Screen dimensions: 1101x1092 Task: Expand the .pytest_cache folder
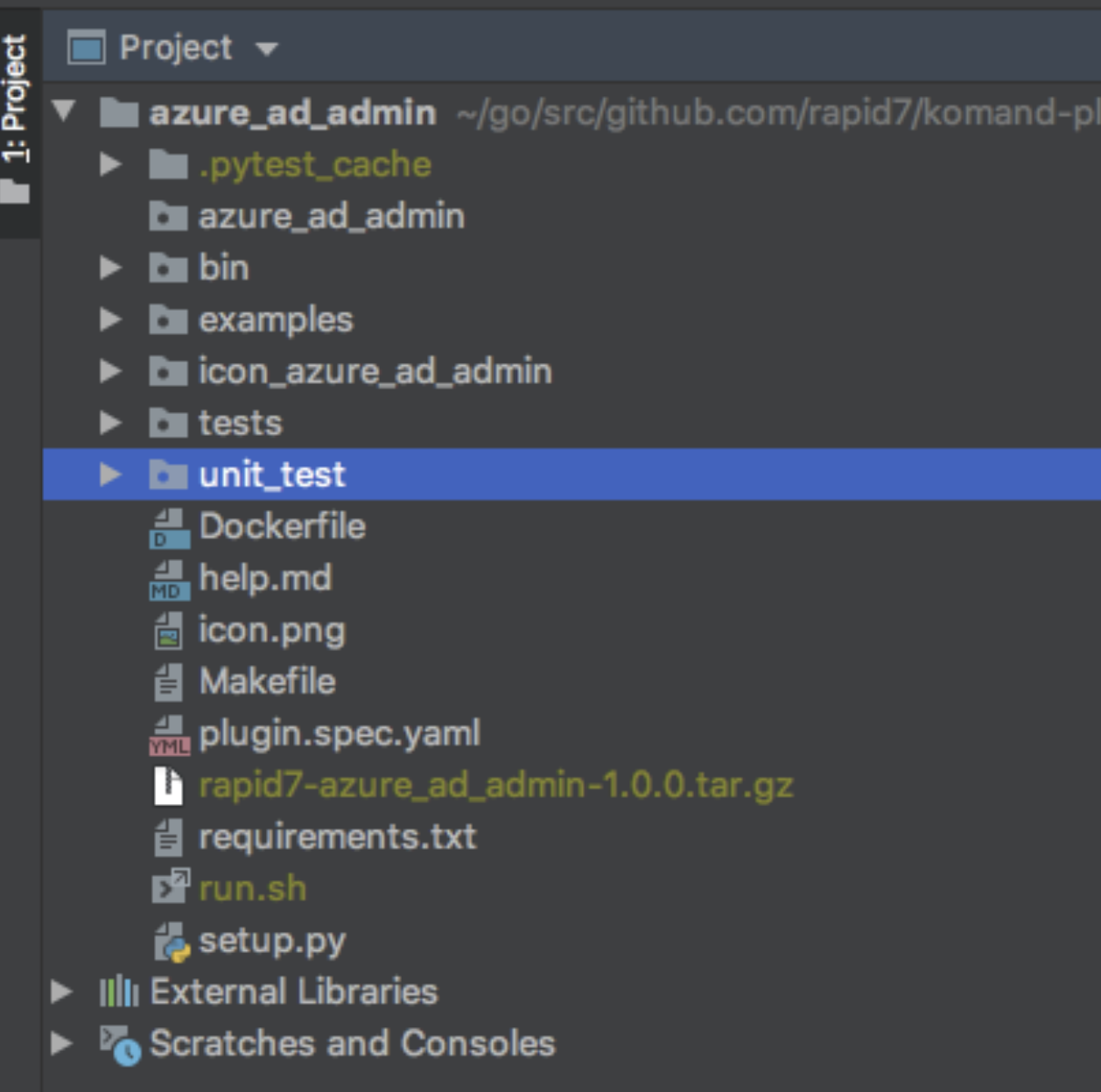pyautogui.click(x=110, y=164)
